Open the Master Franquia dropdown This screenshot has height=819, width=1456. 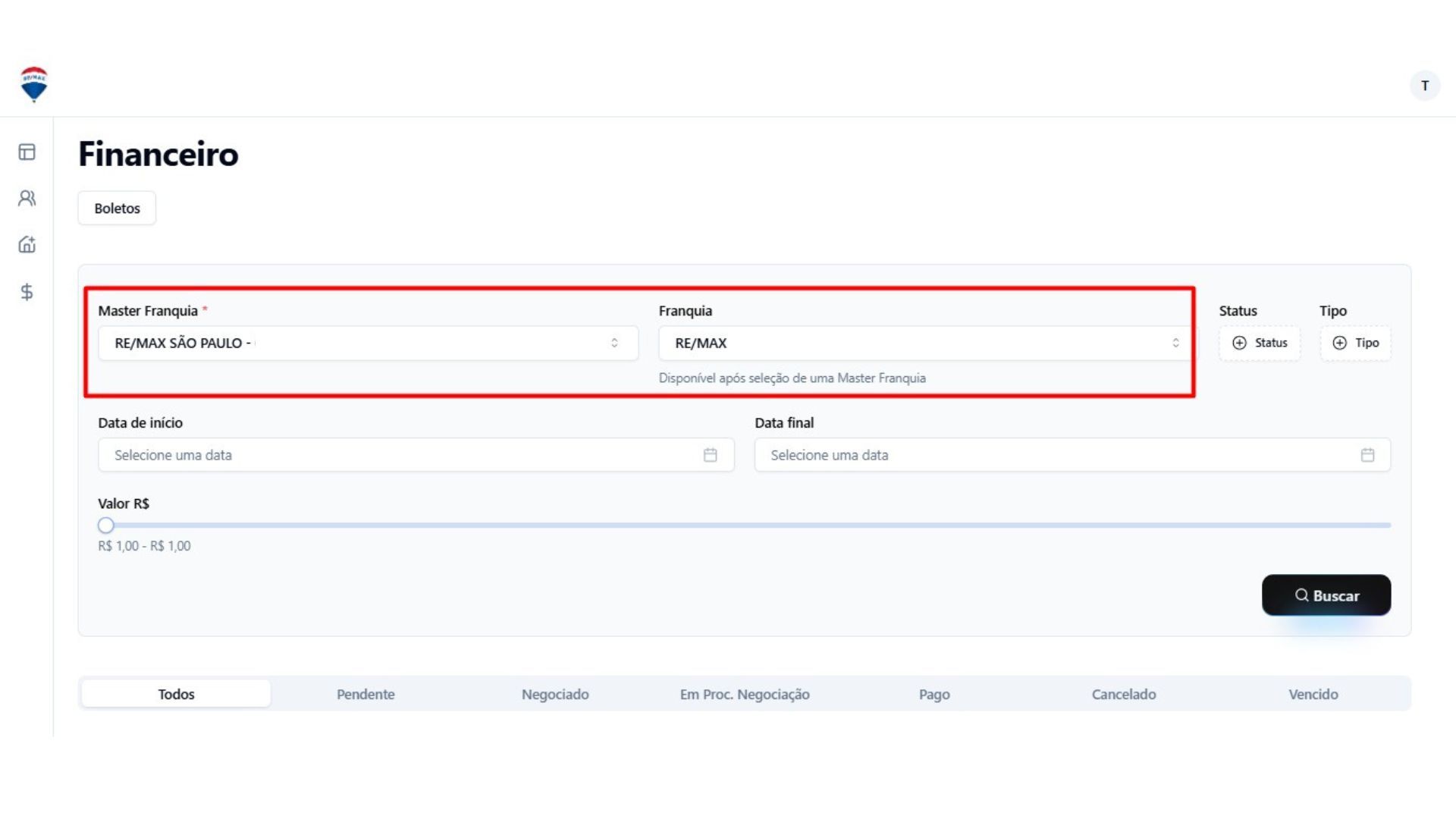(368, 343)
